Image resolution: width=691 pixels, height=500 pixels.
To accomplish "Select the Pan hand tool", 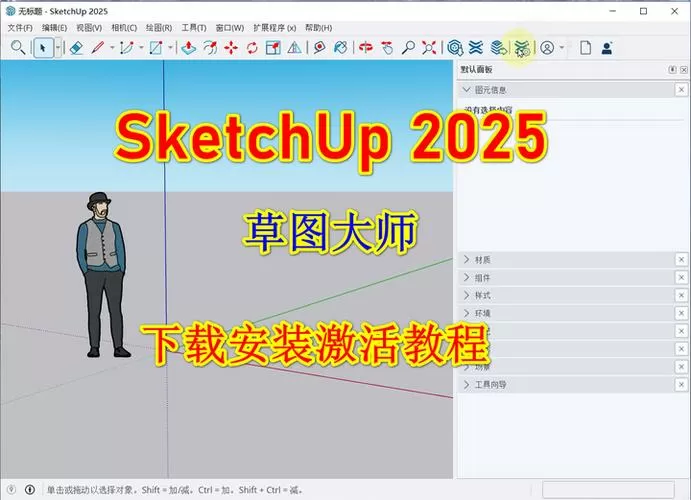I will pyautogui.click(x=387, y=48).
